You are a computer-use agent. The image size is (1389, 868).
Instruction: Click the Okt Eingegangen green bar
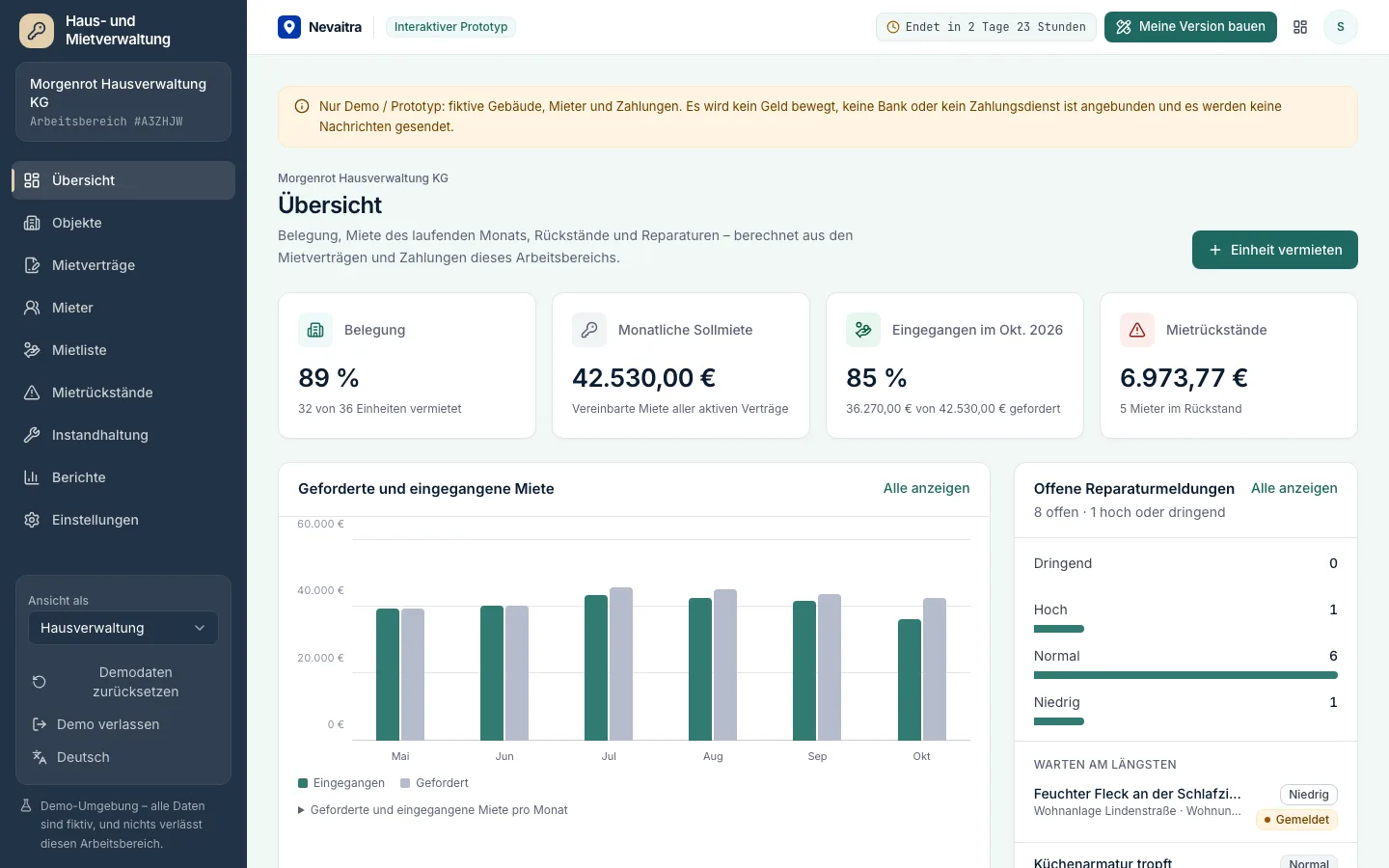coord(910,680)
